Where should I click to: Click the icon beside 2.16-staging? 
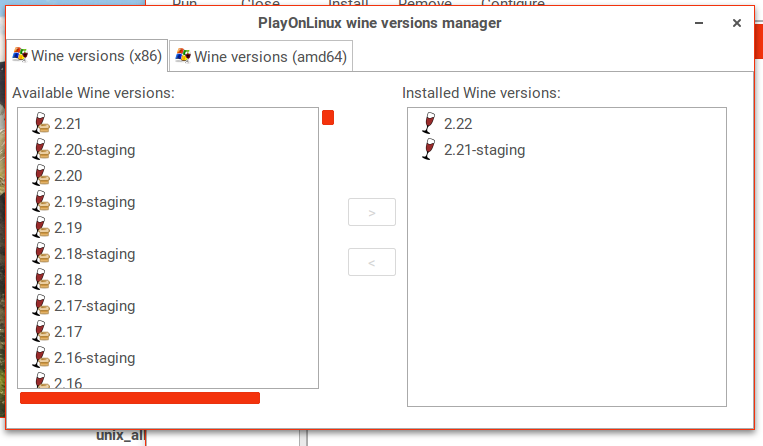41,357
